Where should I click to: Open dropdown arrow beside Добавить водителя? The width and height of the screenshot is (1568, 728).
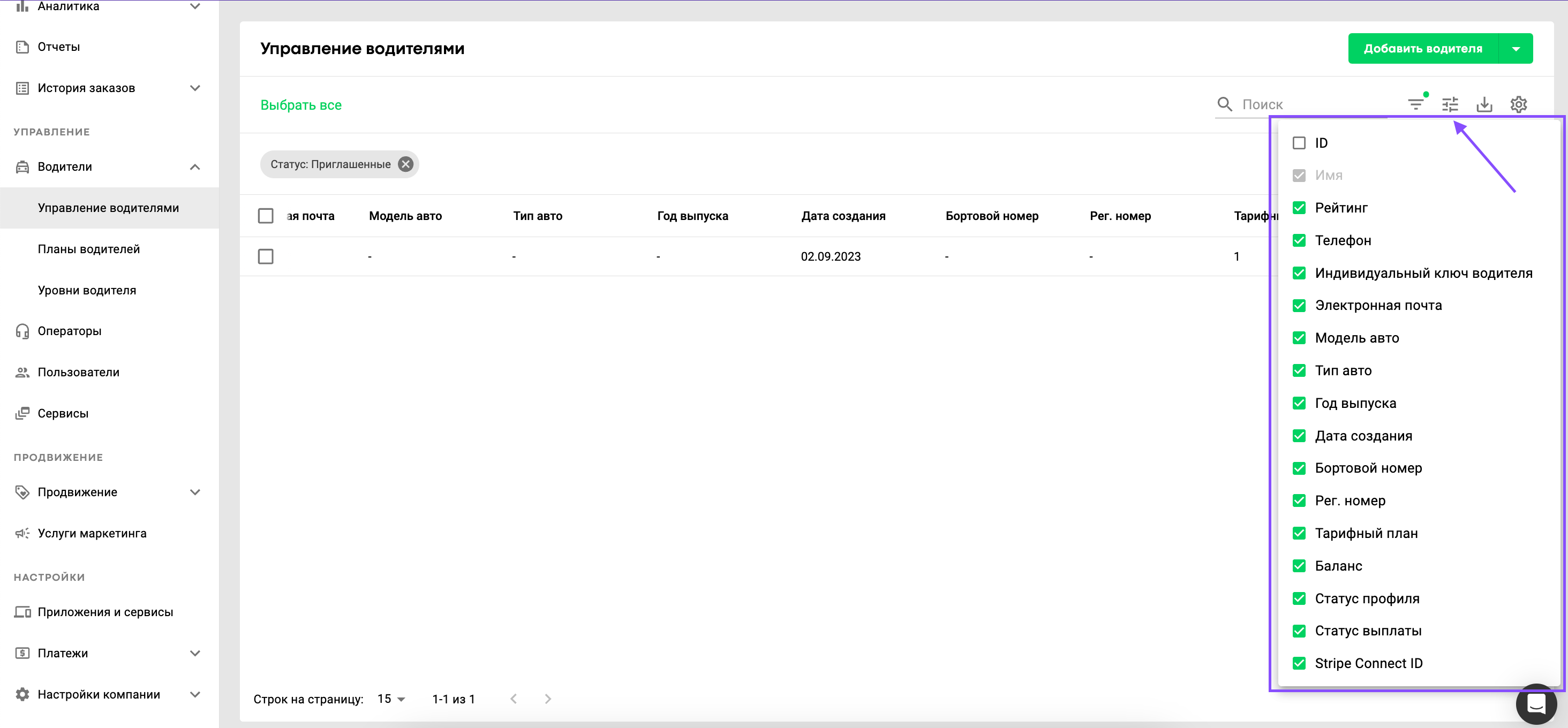coord(1516,49)
